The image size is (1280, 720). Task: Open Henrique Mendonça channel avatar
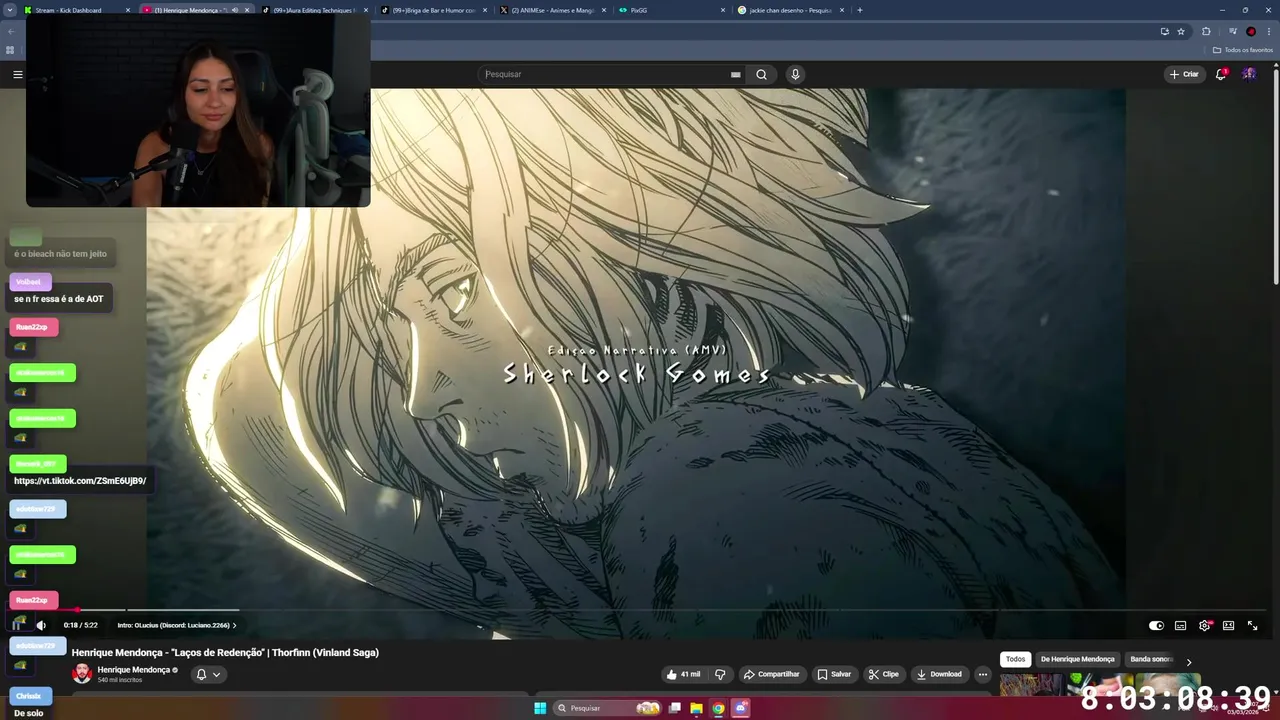[x=82, y=674]
